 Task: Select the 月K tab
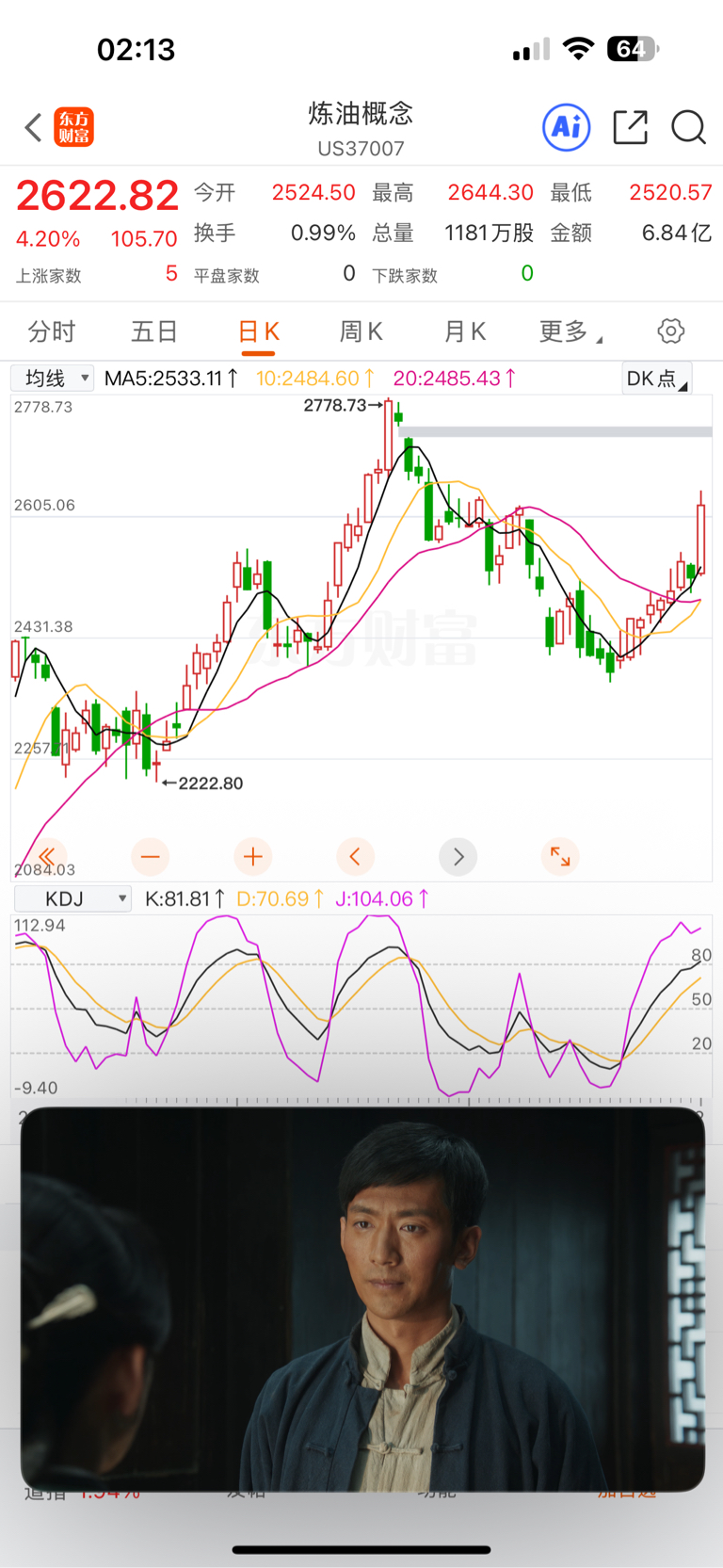tap(464, 331)
